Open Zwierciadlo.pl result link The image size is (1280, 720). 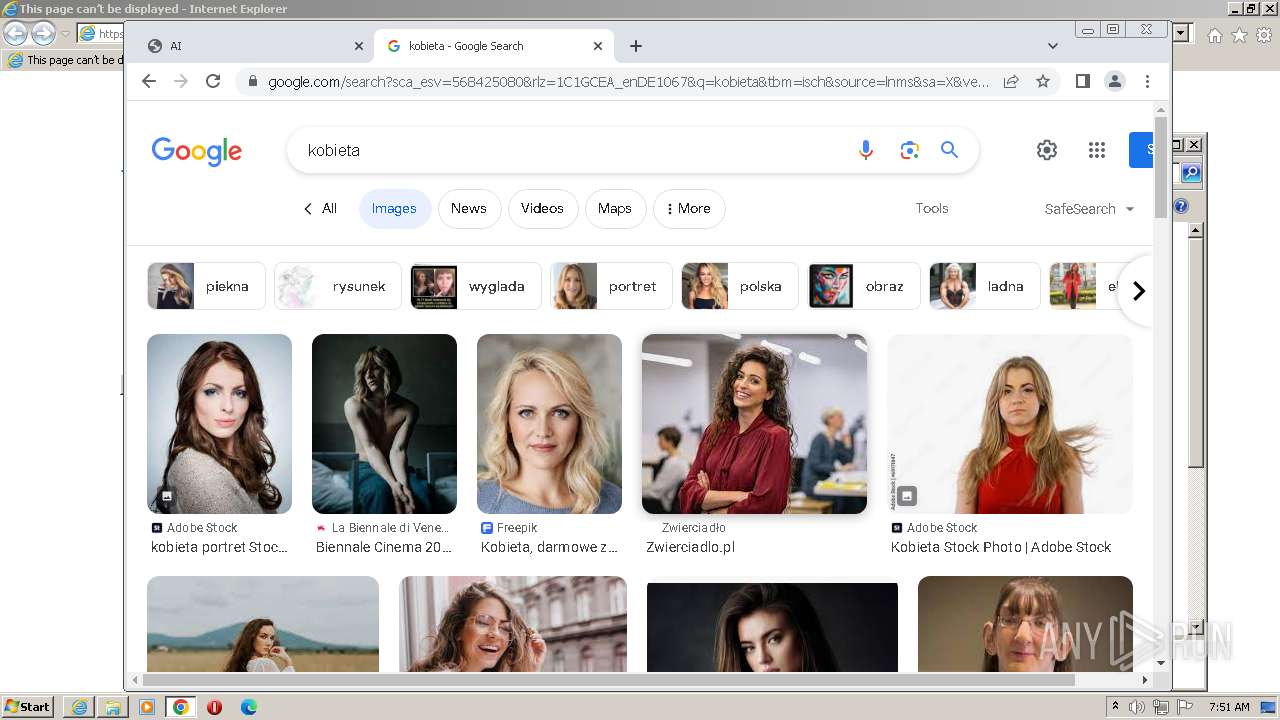[x=690, y=547]
